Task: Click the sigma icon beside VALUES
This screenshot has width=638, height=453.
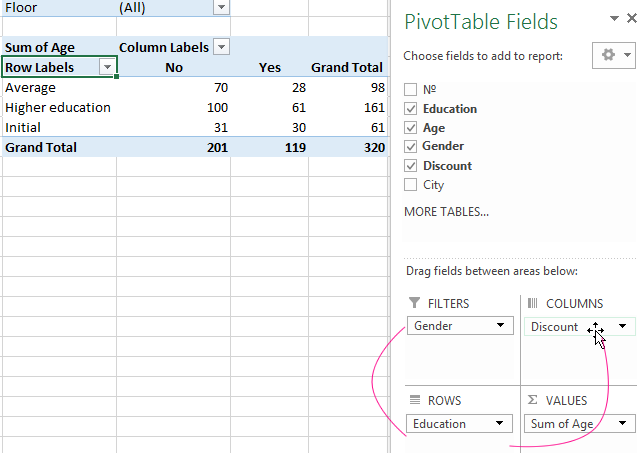Action: pyautogui.click(x=532, y=400)
